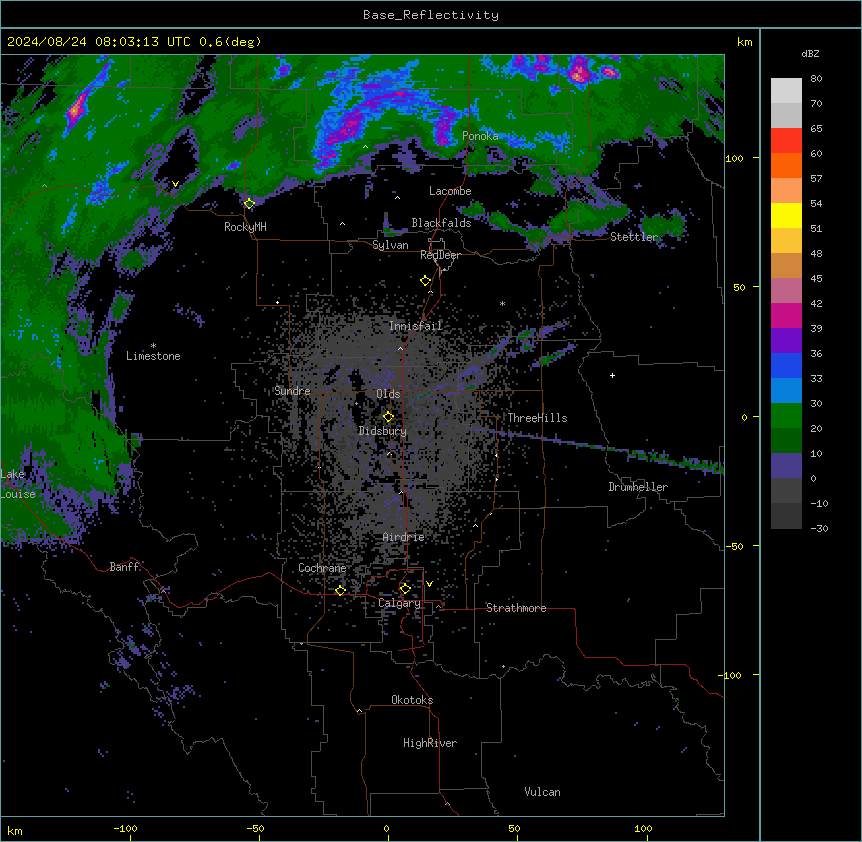Click the yellow V marker northwest of RockyMH
862x842 pixels.
tap(175, 184)
